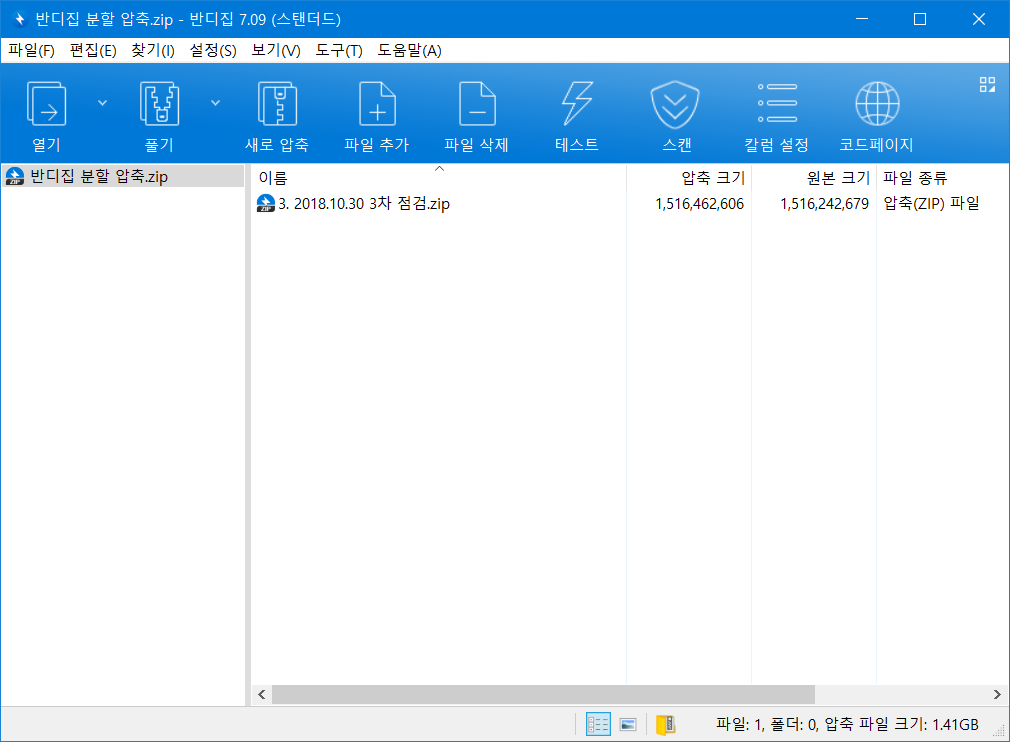This screenshot has height=742, width=1010.
Task: Maximize the Bandizip window
Action: pos(920,19)
